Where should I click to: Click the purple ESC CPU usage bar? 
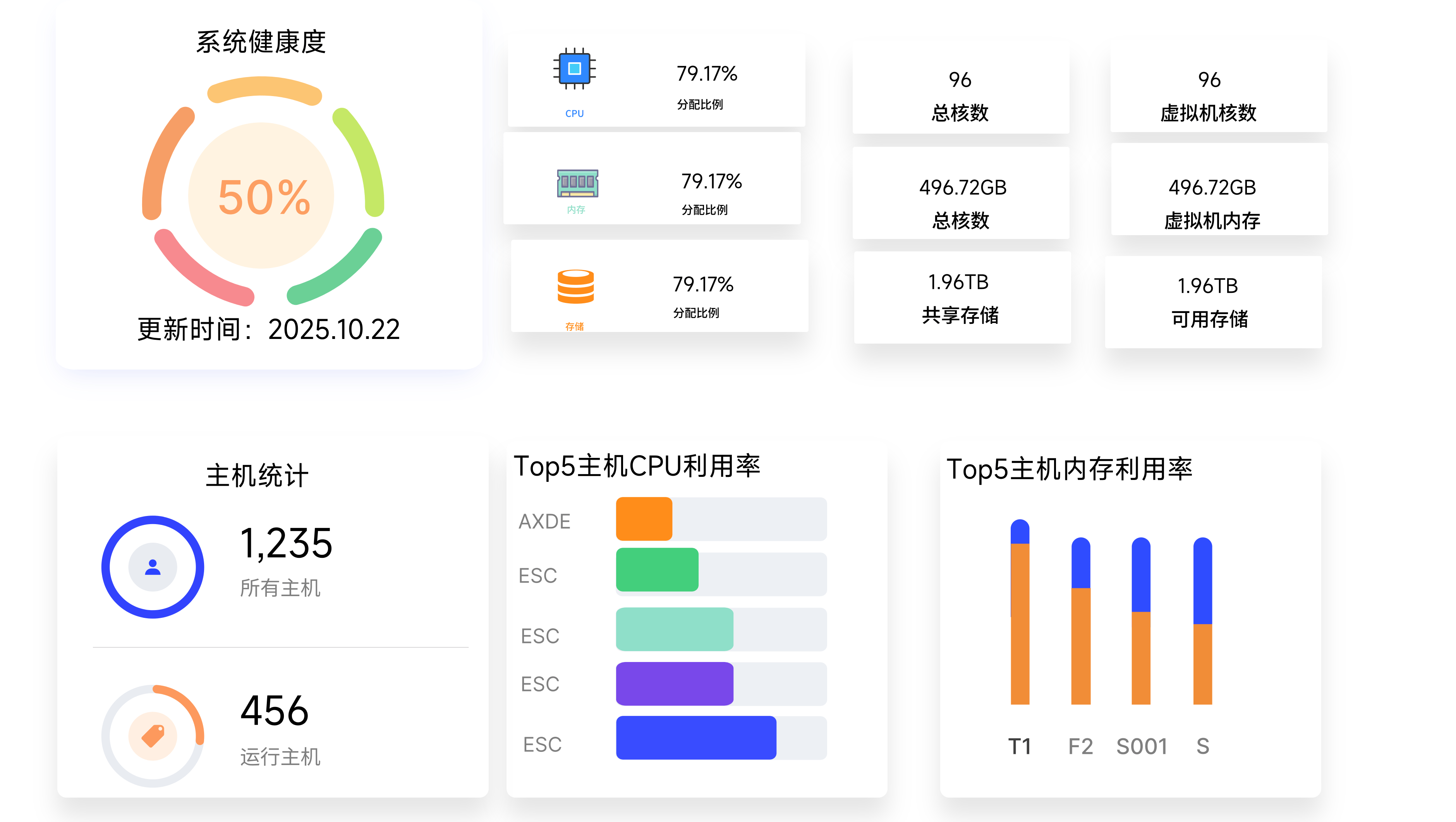674,683
